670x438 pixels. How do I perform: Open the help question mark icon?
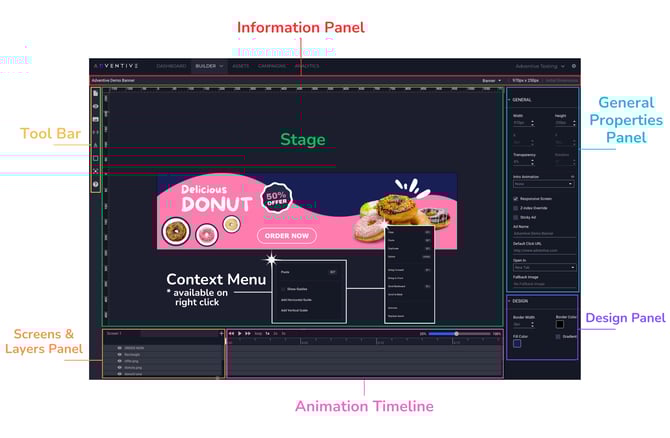point(95,185)
